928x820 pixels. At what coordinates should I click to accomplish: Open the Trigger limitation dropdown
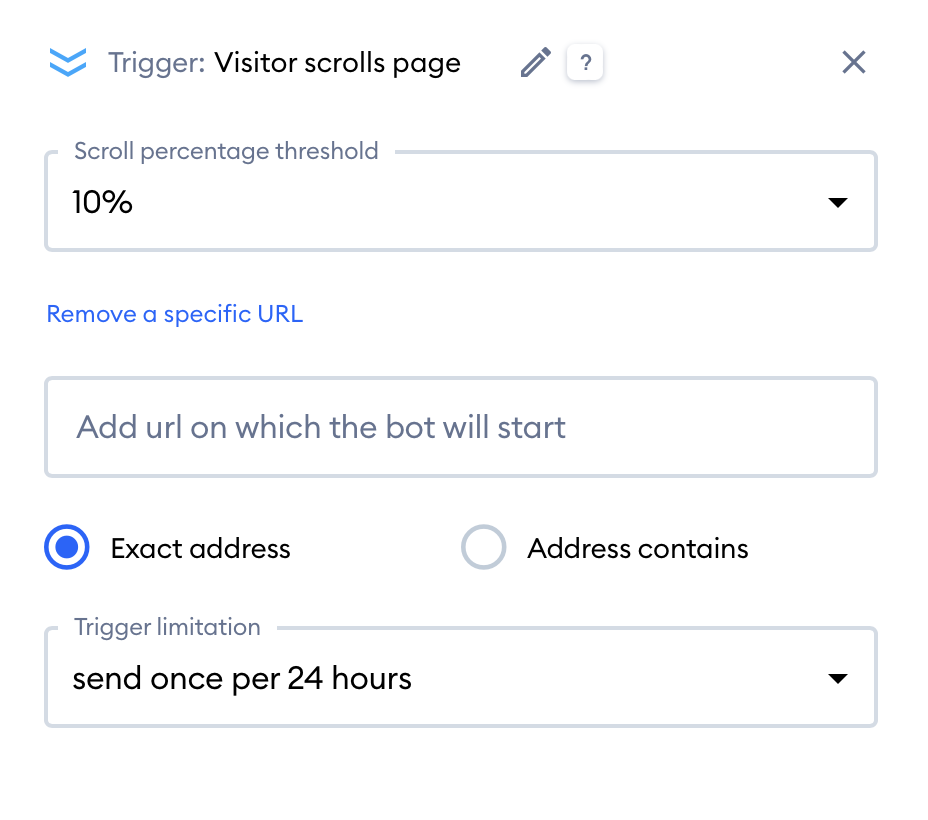[x=460, y=679]
